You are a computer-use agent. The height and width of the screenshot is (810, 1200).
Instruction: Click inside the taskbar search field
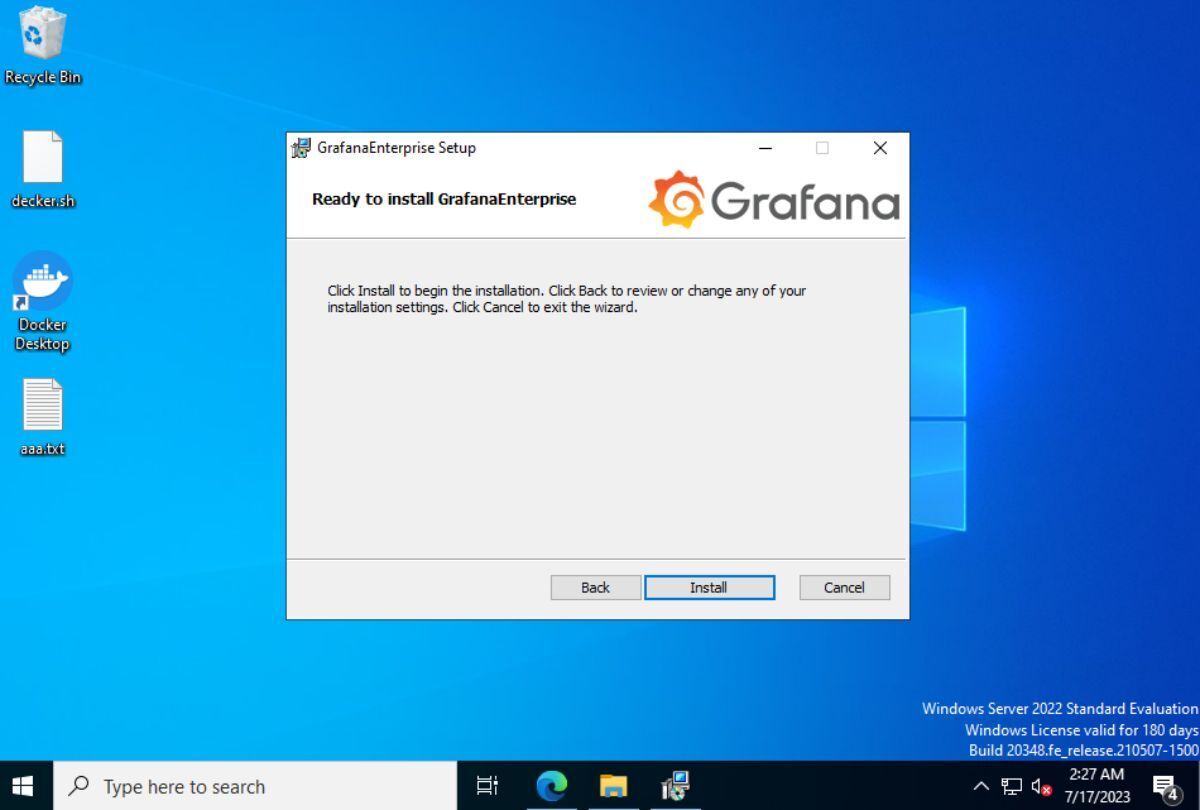(x=250, y=786)
